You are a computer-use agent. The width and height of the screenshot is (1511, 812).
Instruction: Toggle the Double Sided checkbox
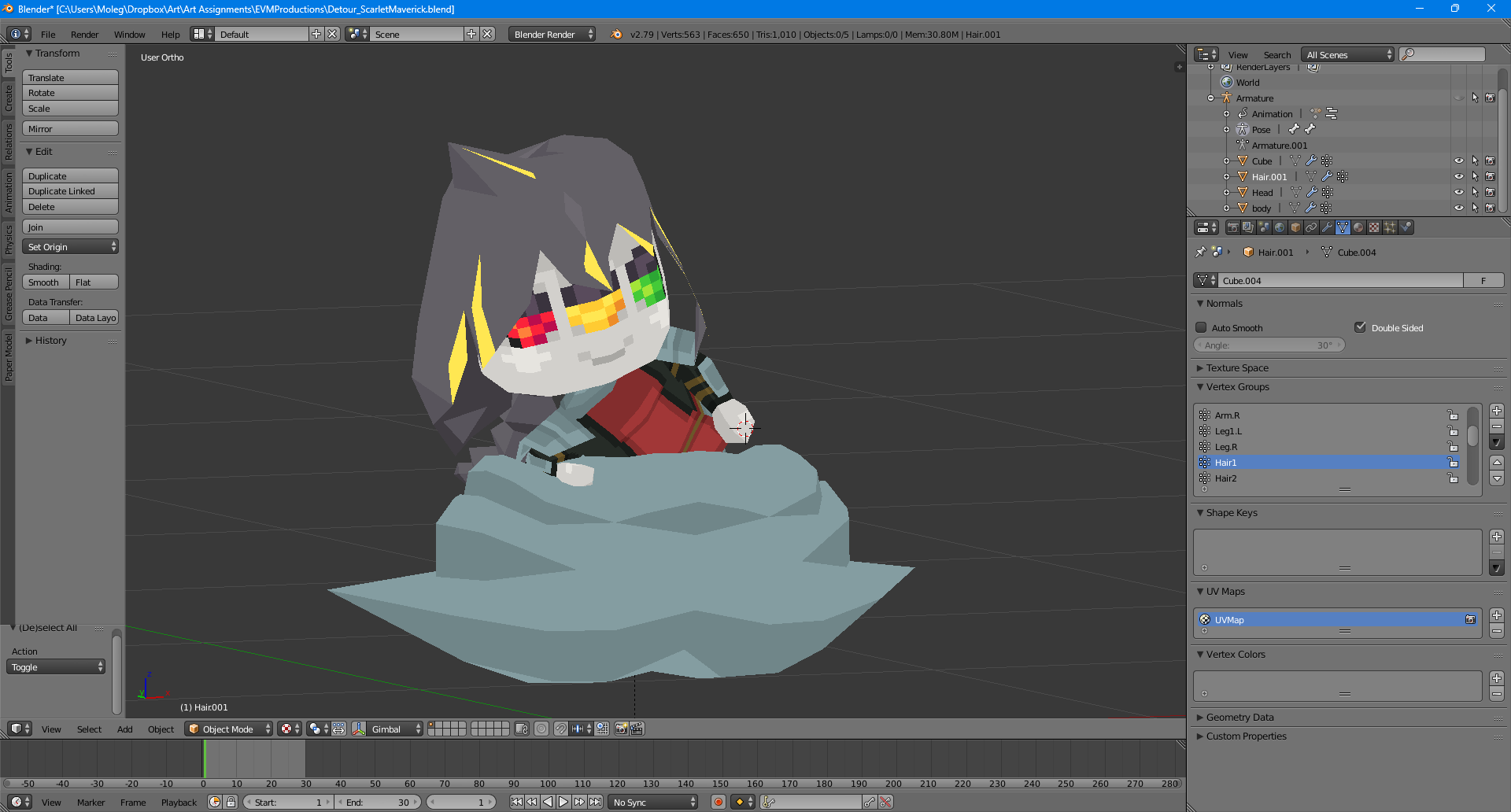1360,328
